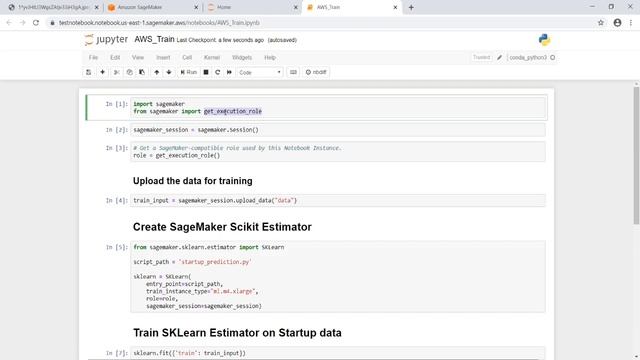Screen dimensions: 640x360
Task: Click the Jupyter logo
Action: [x=106, y=40]
